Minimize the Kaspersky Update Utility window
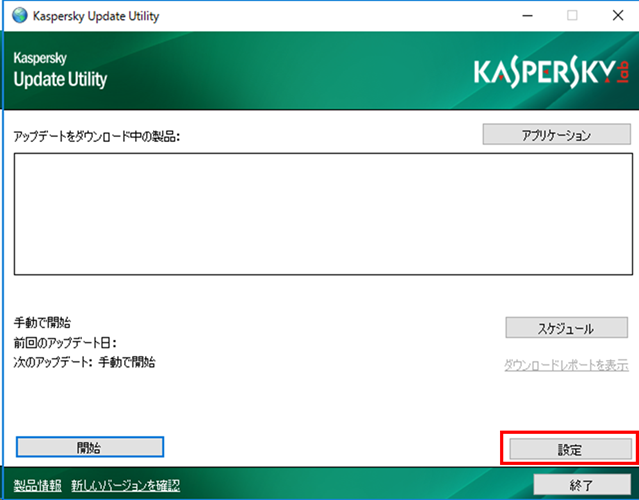Image resolution: width=639 pixels, height=500 pixels. point(528,16)
